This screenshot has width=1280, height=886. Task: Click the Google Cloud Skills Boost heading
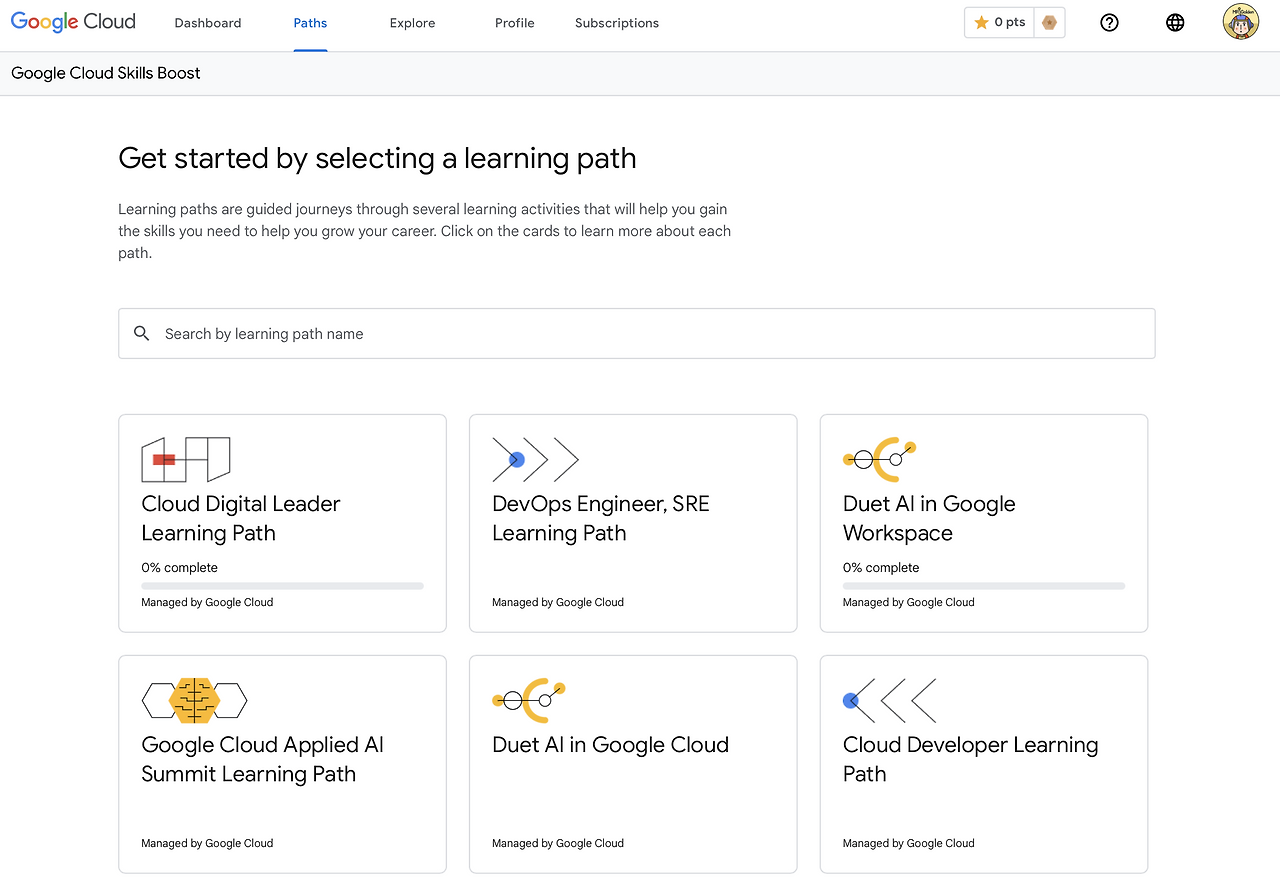coord(106,73)
